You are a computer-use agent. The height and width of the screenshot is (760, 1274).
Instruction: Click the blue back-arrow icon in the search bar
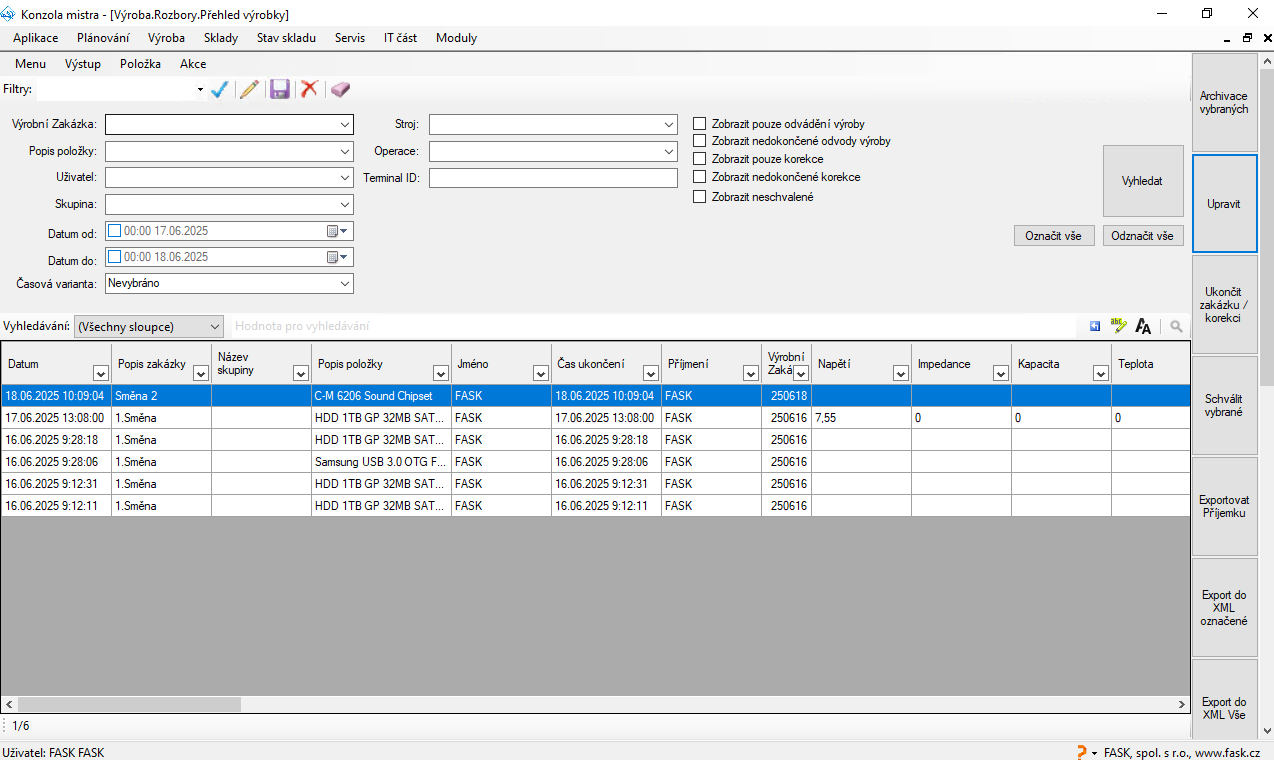[1095, 326]
